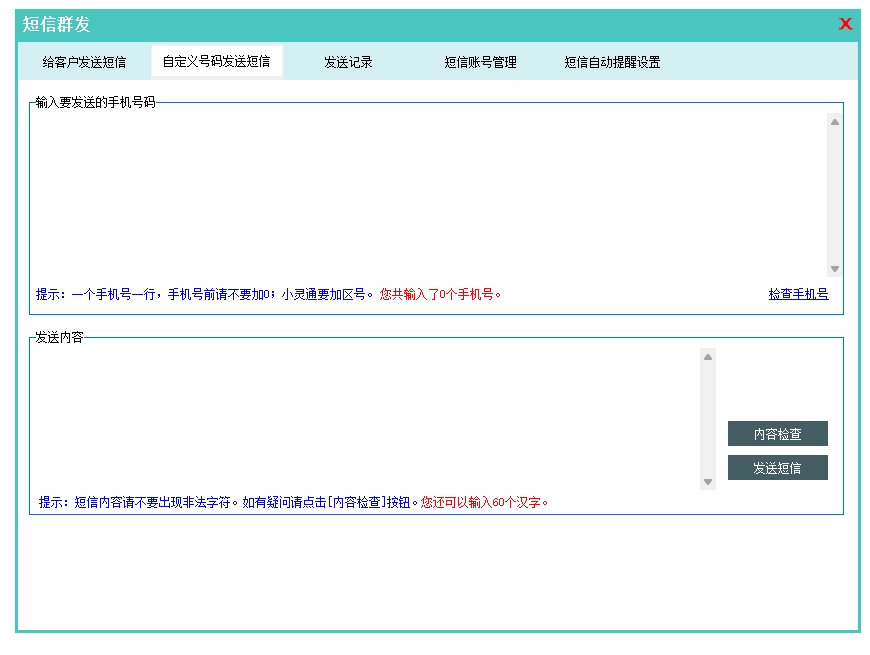Click the message box scroll-down arrow
This screenshot has height=655, width=870.
coord(708,482)
